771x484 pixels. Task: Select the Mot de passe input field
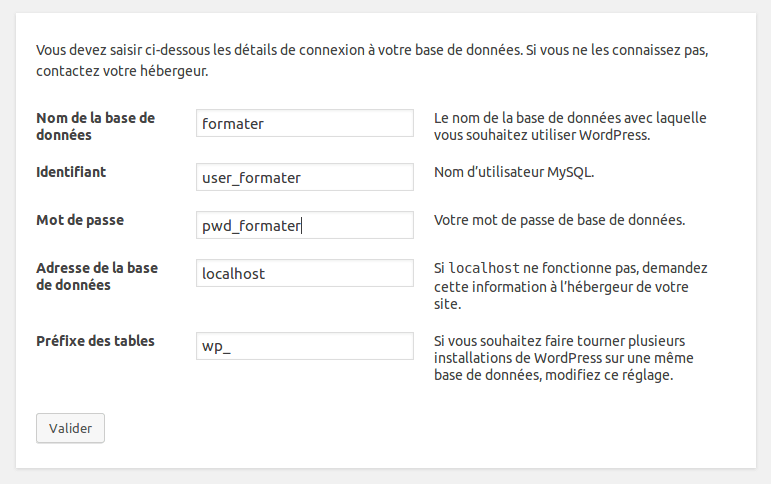pos(305,226)
